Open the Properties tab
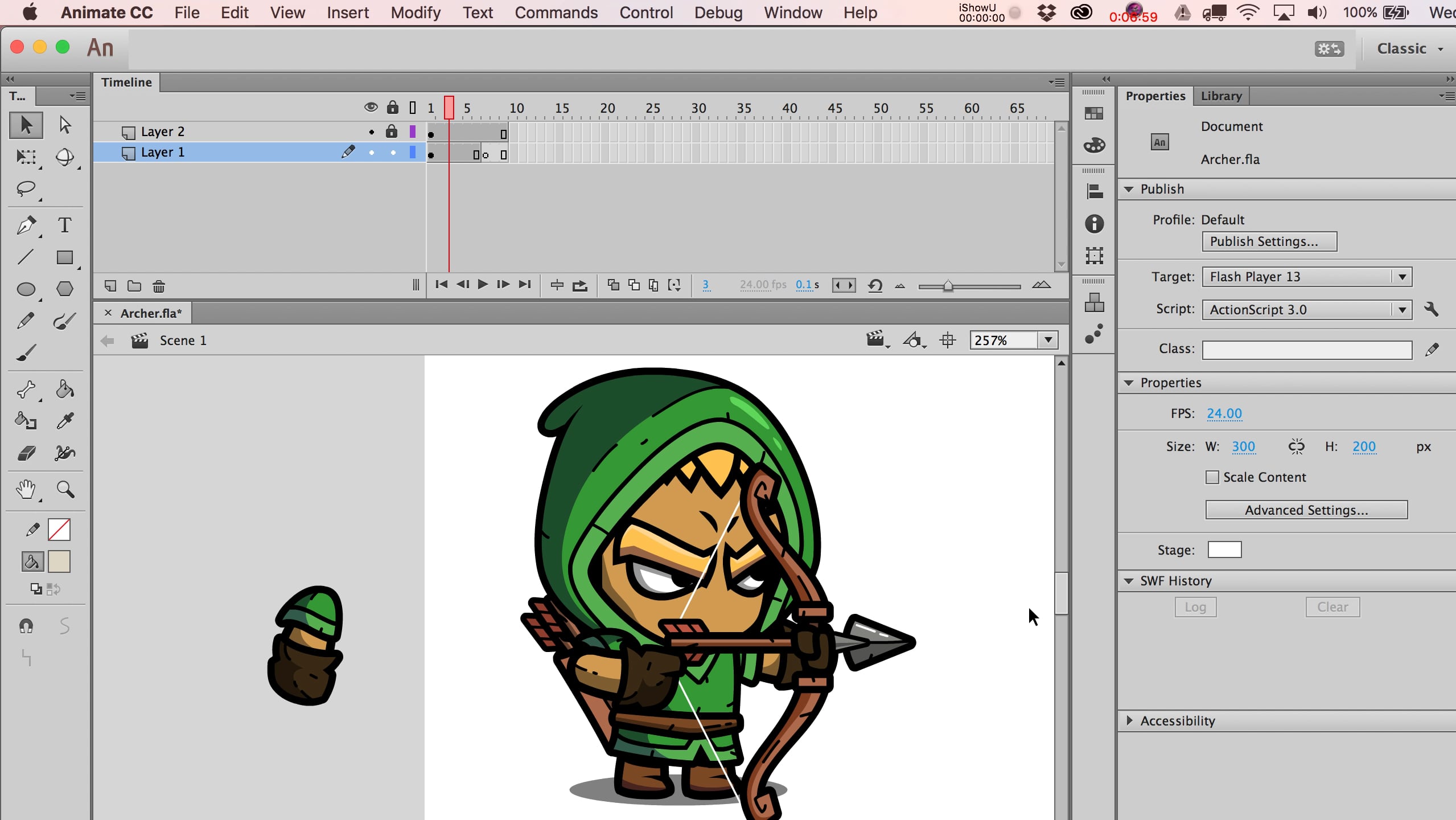Viewport: 1456px width, 820px height. pos(1156,95)
